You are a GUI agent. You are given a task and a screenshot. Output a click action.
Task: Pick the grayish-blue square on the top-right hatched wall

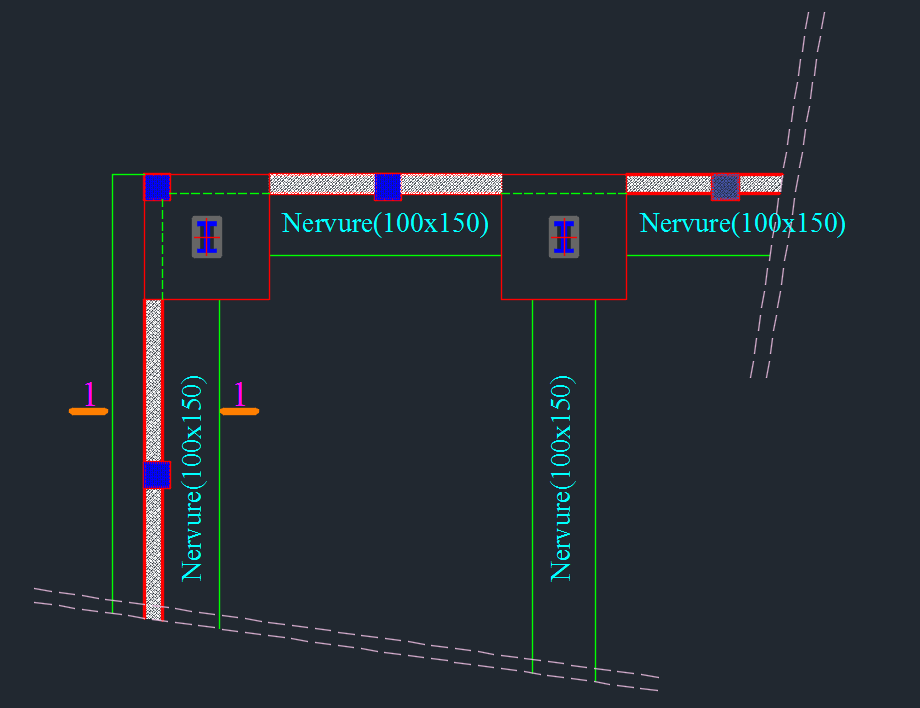coord(725,187)
